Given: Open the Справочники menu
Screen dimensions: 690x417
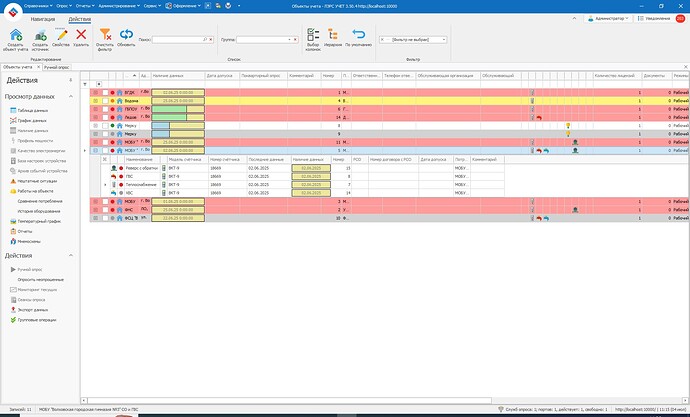Looking at the screenshot, I should pyautogui.click(x=38, y=6).
